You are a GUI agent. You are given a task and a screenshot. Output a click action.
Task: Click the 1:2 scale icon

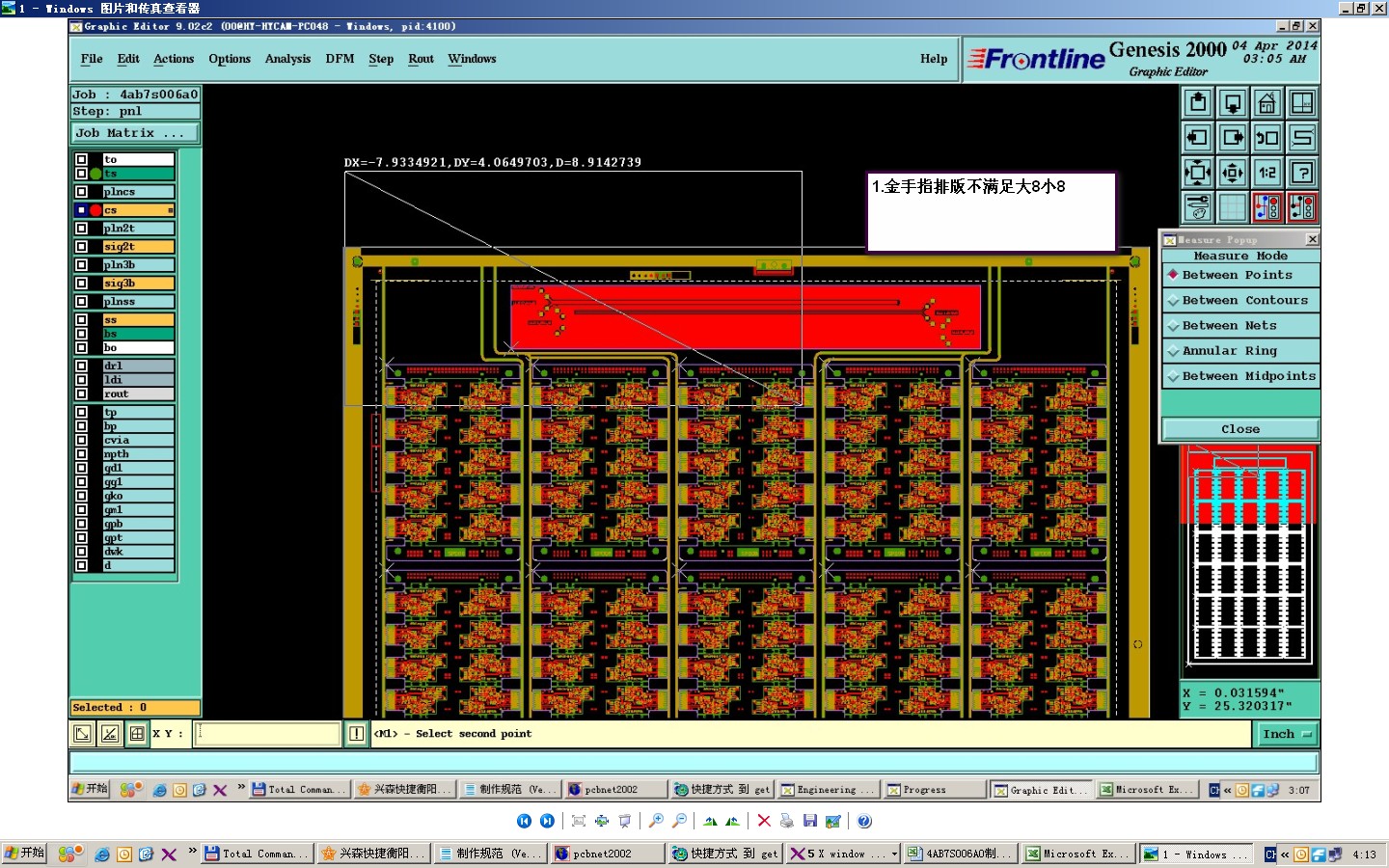[1266, 173]
